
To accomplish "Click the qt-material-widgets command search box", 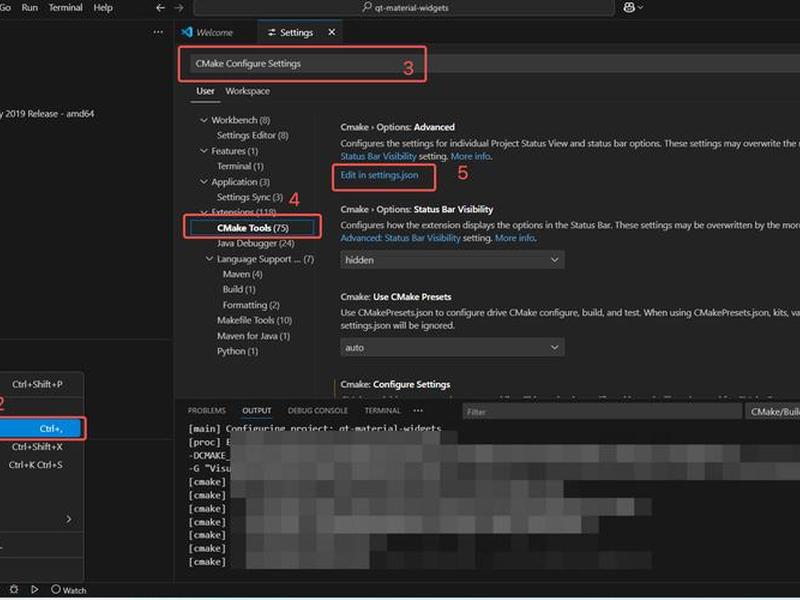I will (404, 8).
